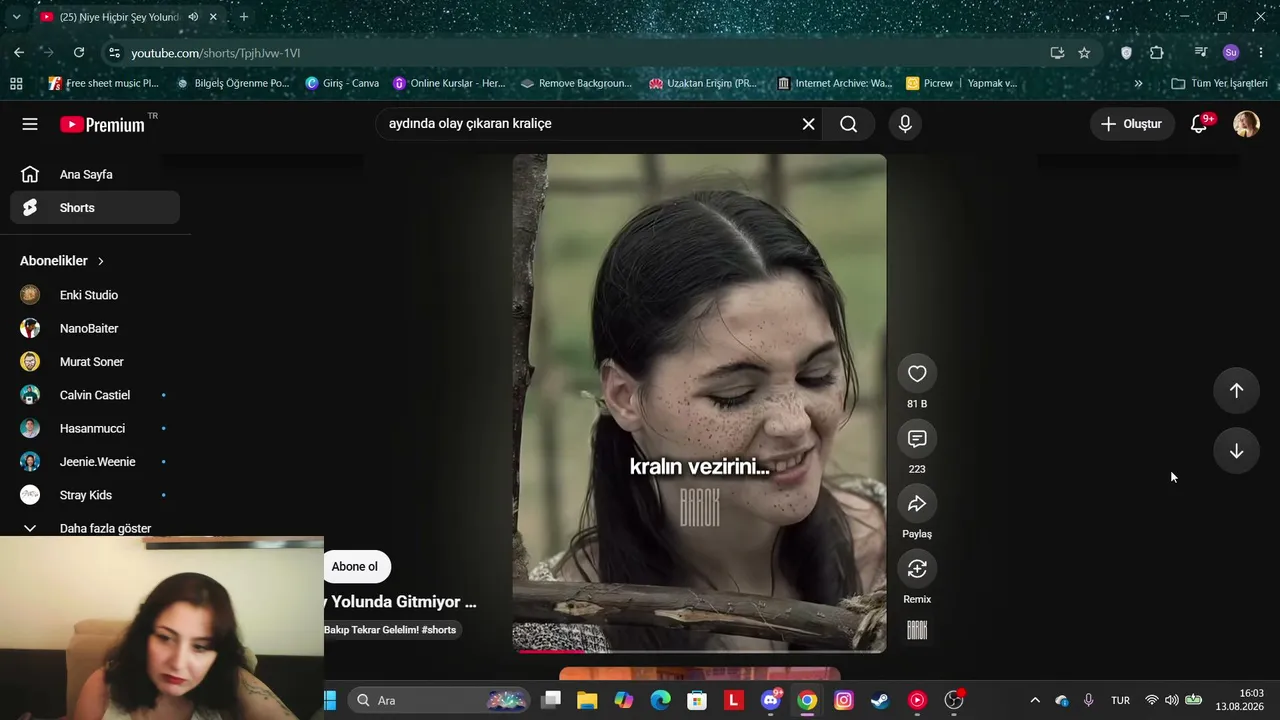Open Microsoft Edge from the taskbar

coord(660,700)
